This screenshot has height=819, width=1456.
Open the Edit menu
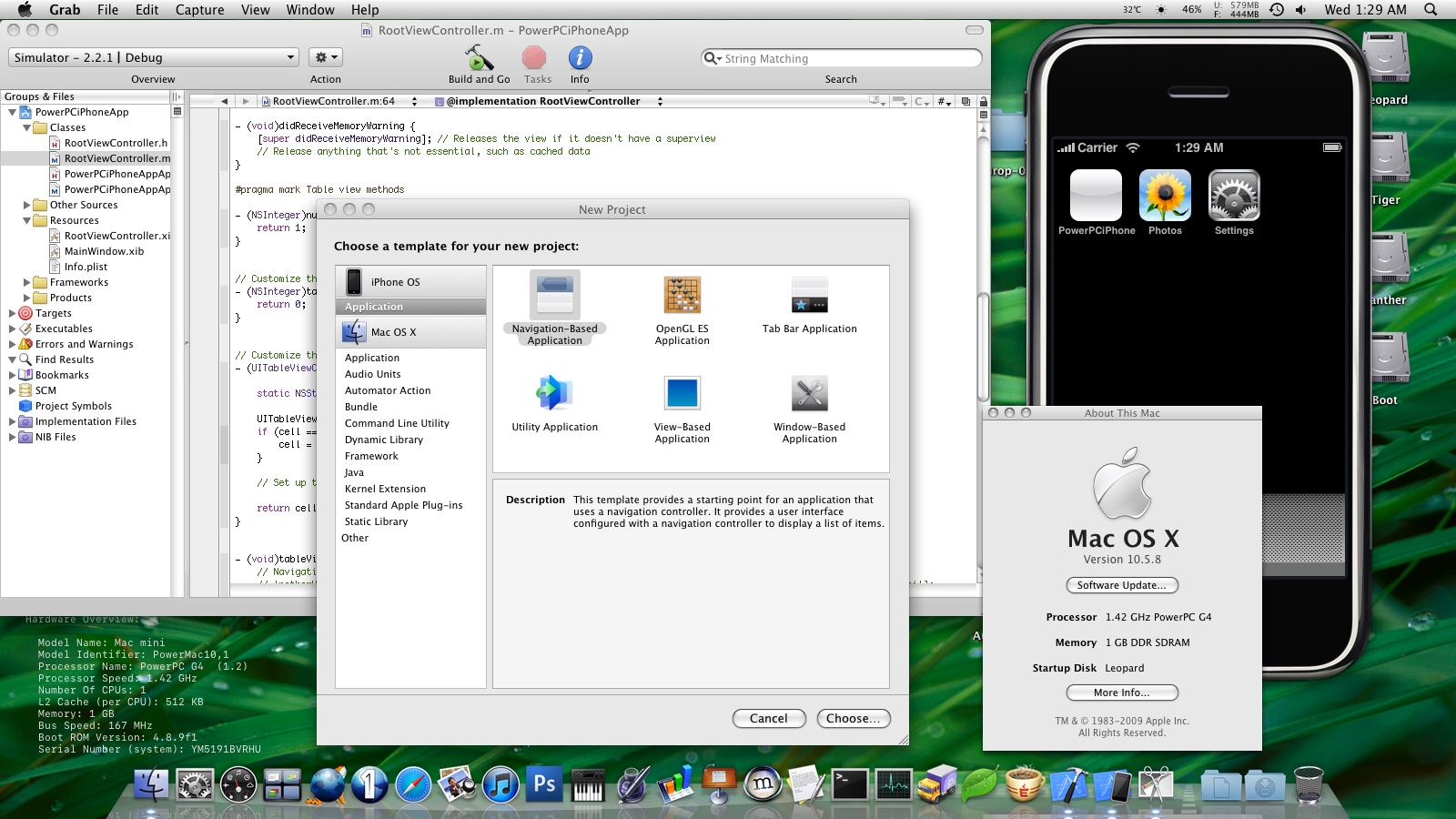tap(147, 10)
